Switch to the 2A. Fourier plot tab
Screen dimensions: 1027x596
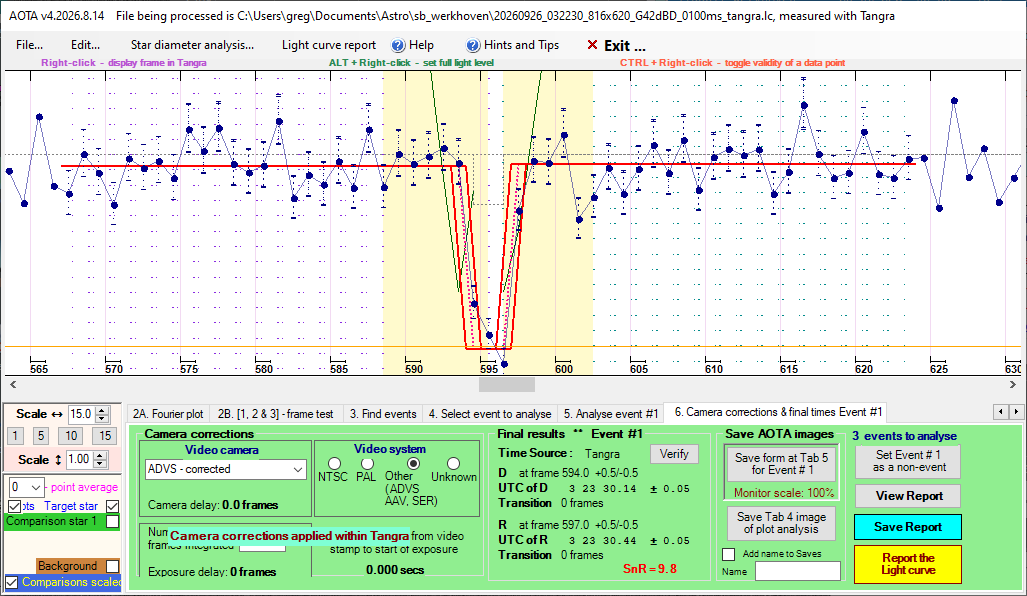(168, 414)
